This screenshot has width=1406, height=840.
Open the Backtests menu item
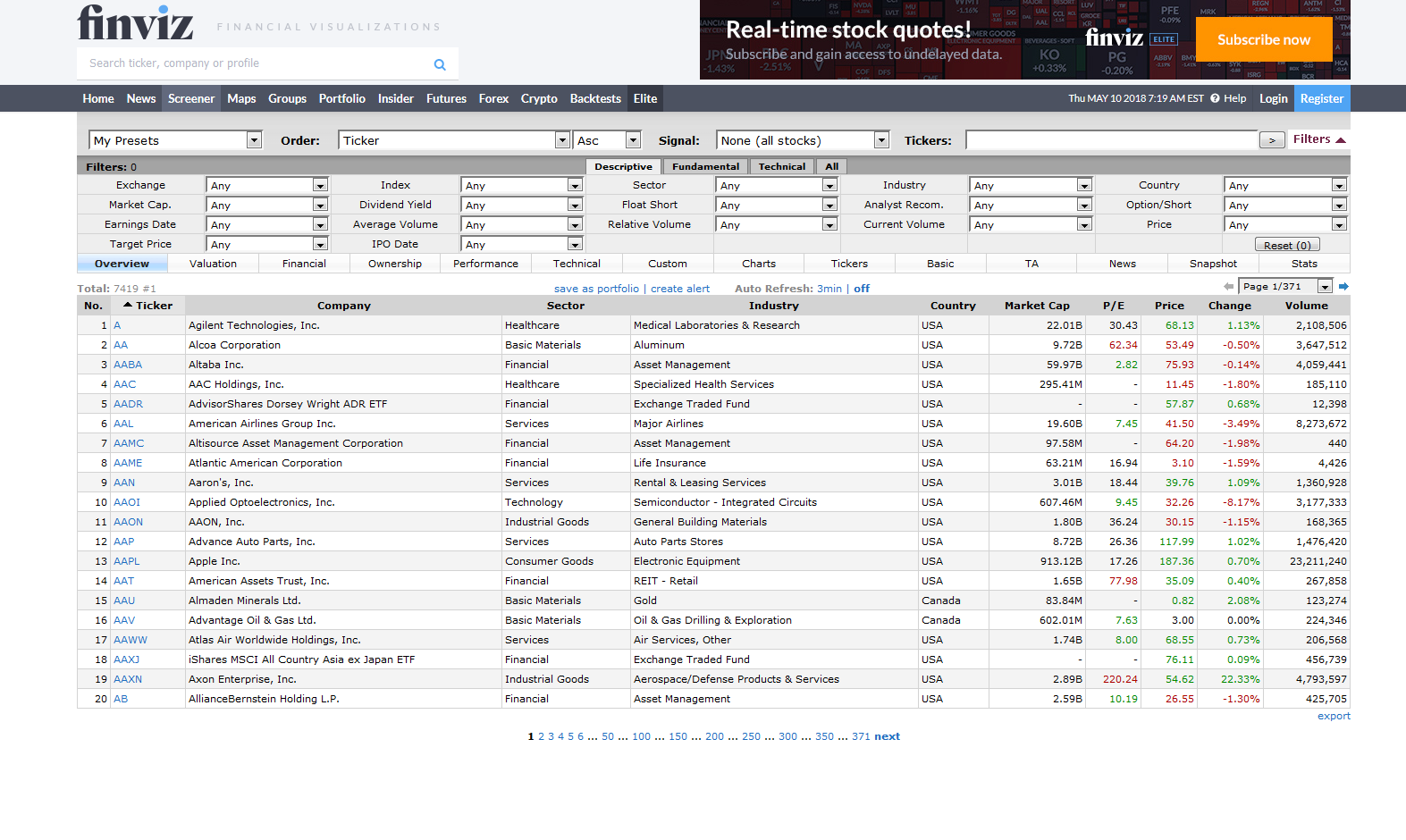click(x=595, y=98)
